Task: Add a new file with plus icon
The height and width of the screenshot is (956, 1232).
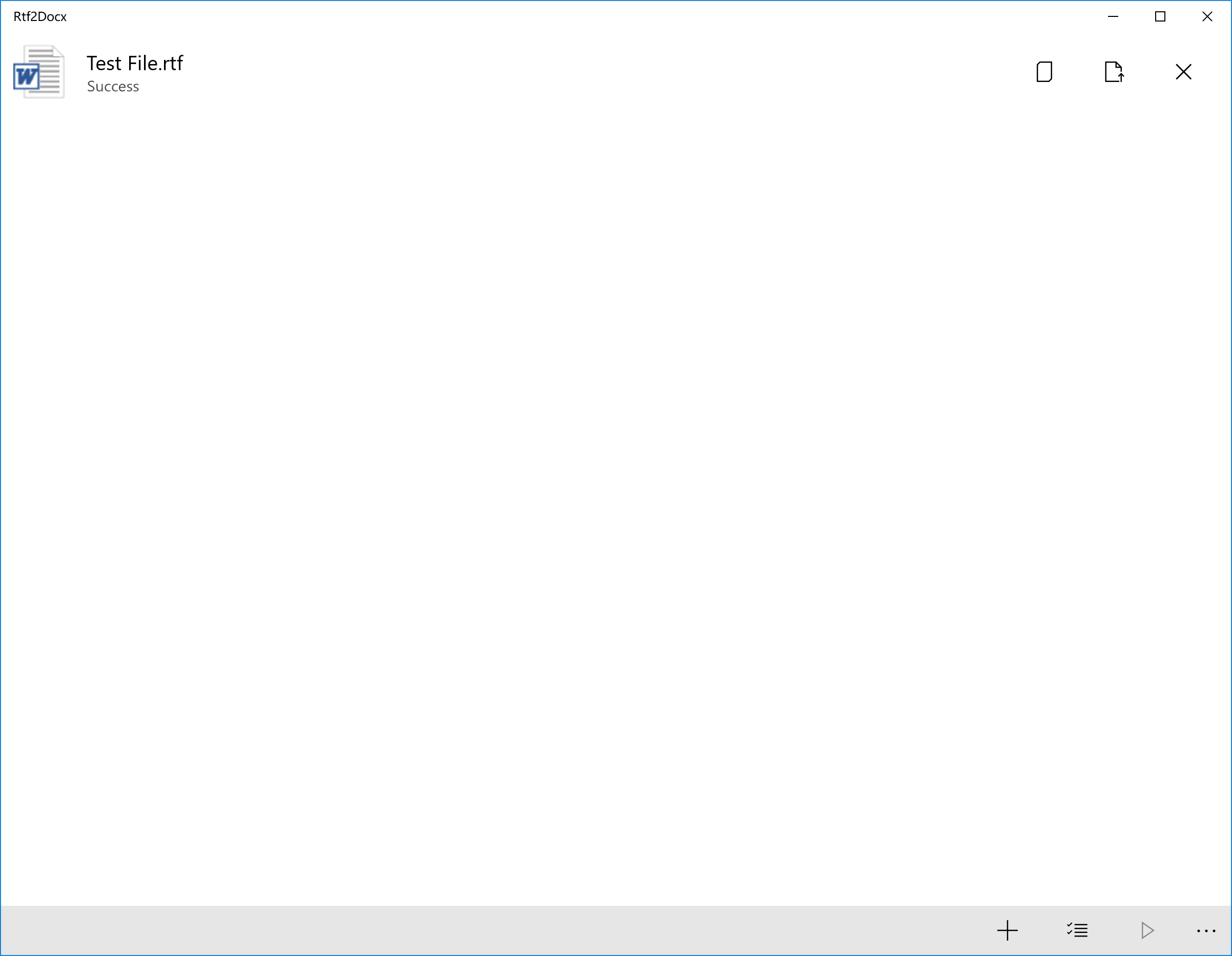Action: 1007,930
